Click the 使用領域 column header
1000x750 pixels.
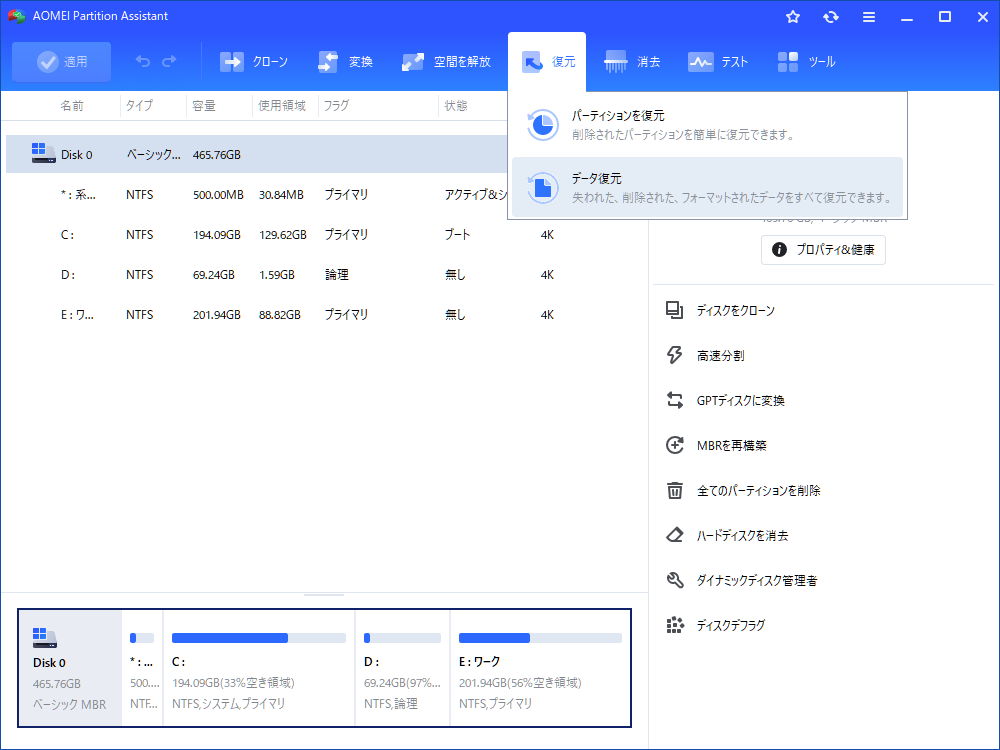[282, 106]
